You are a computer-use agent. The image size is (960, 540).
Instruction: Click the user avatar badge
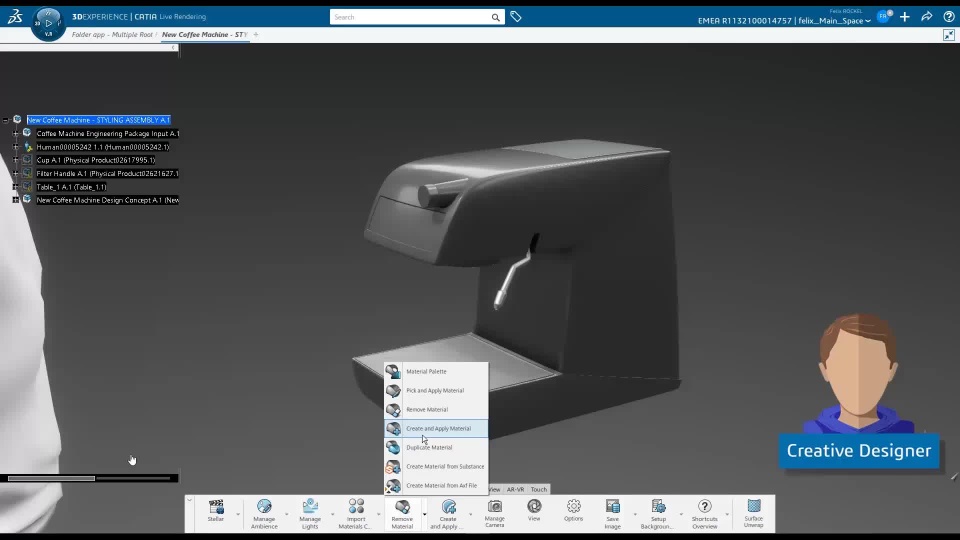[883, 17]
